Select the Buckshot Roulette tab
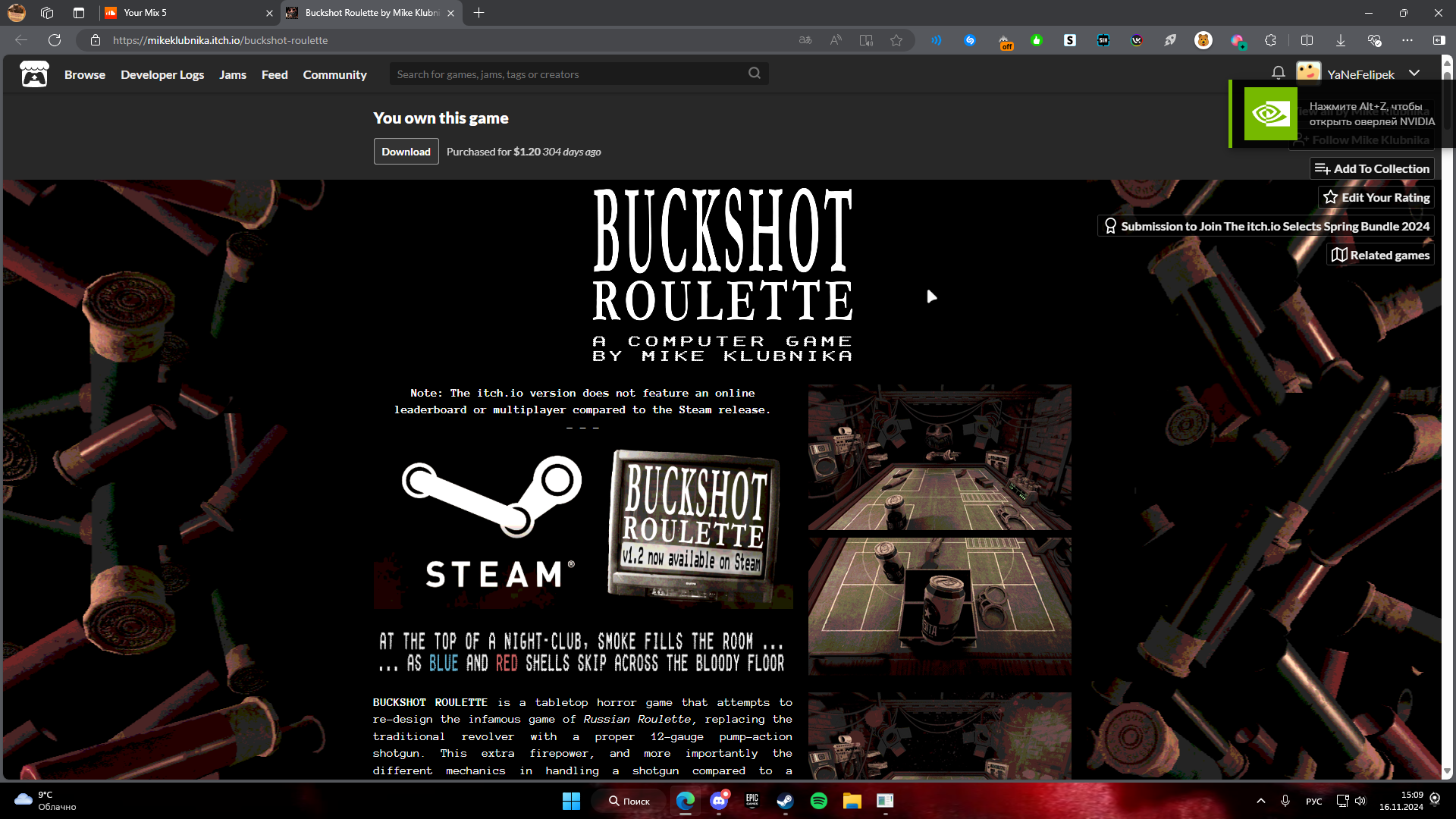Viewport: 1456px width, 819px height. coord(372,13)
